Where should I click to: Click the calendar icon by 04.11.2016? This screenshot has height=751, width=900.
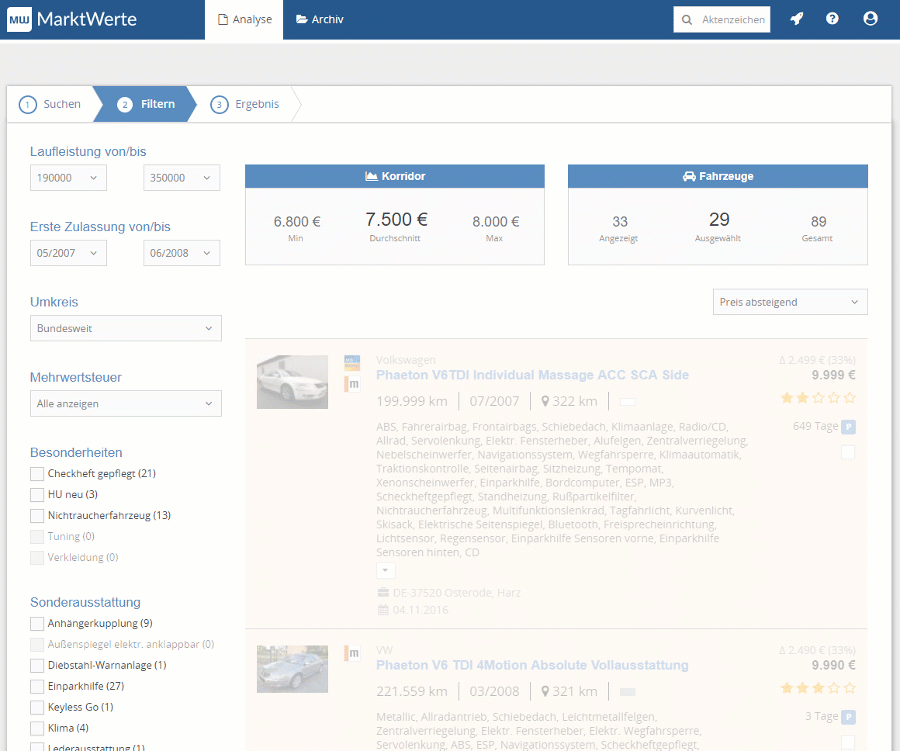pos(383,610)
